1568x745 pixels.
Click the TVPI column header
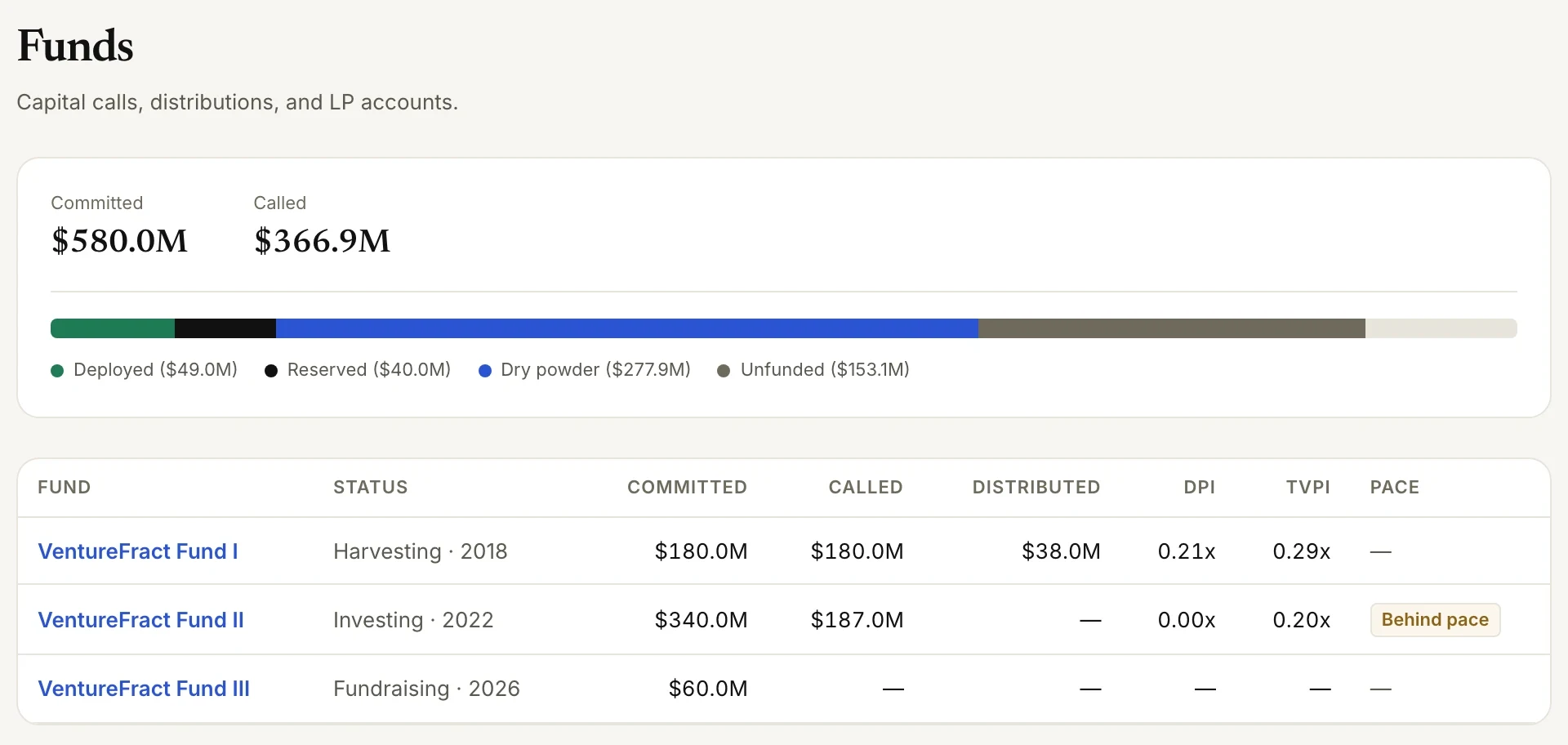(x=1308, y=488)
